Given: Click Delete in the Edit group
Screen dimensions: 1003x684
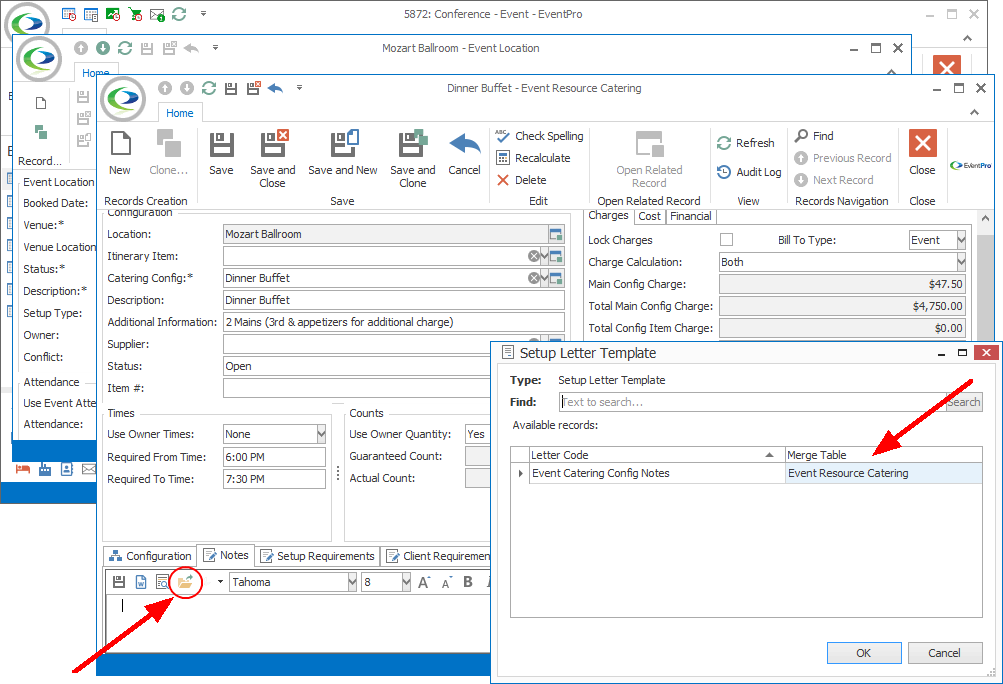Looking at the screenshot, I should point(522,180).
